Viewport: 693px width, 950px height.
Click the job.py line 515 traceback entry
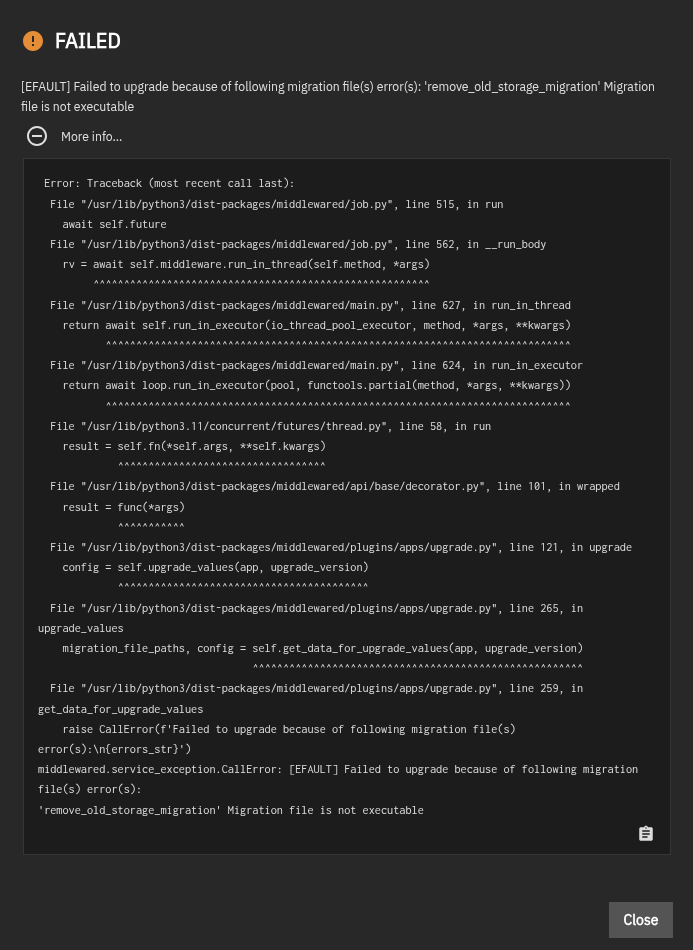277,204
